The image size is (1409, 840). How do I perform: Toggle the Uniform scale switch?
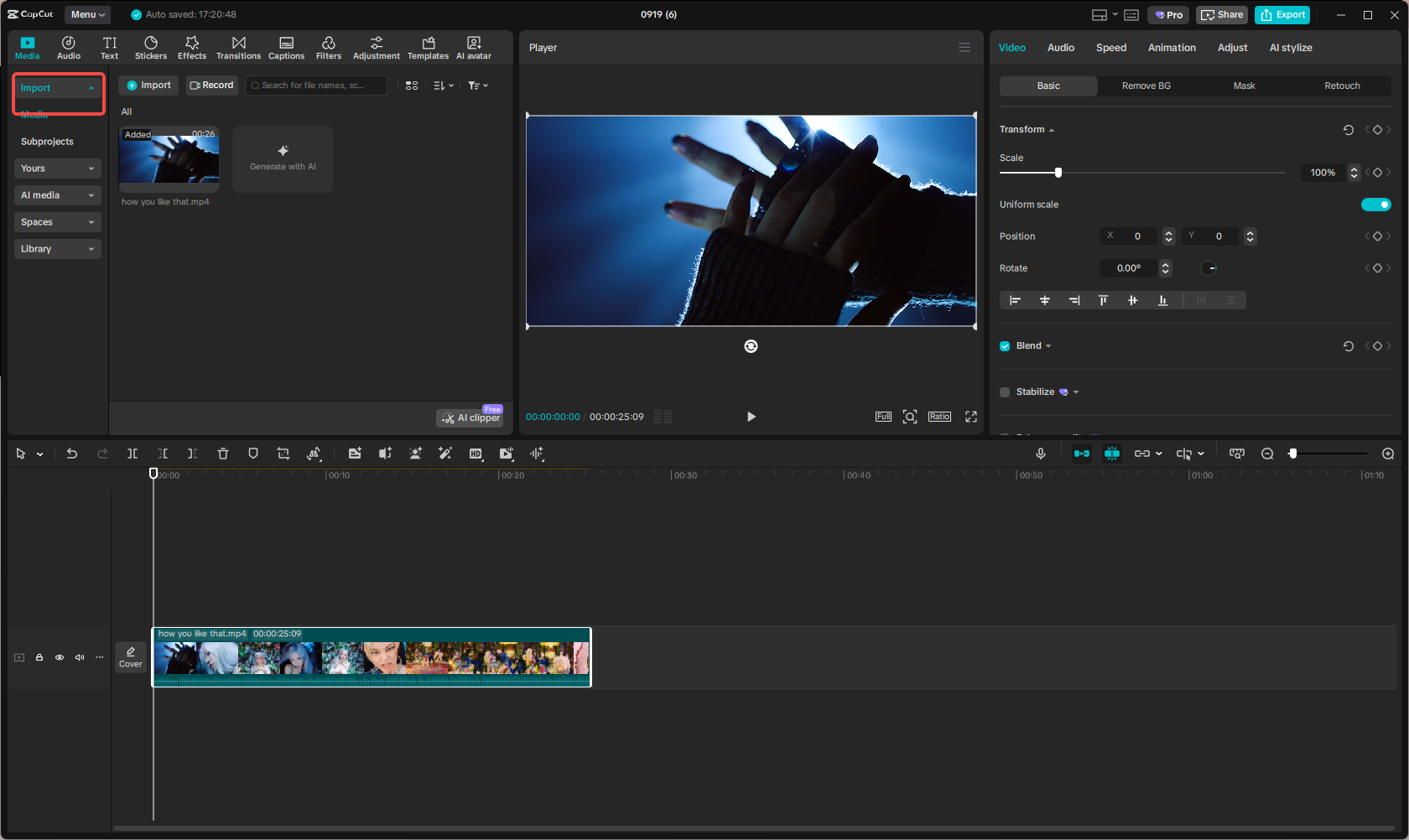click(x=1375, y=205)
